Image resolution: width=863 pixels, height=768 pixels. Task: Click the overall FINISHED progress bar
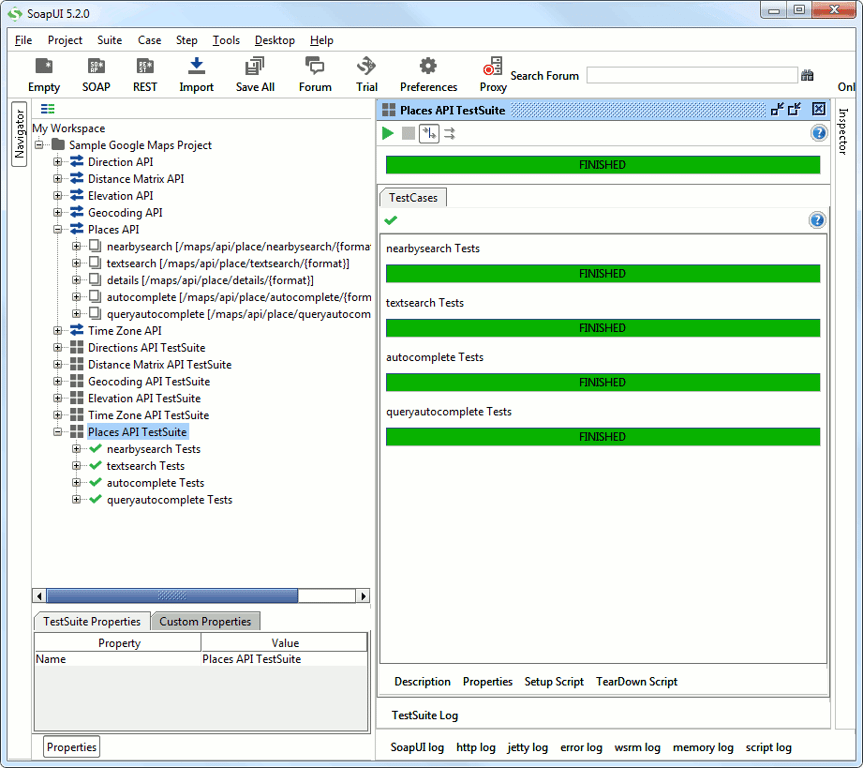pos(603,165)
